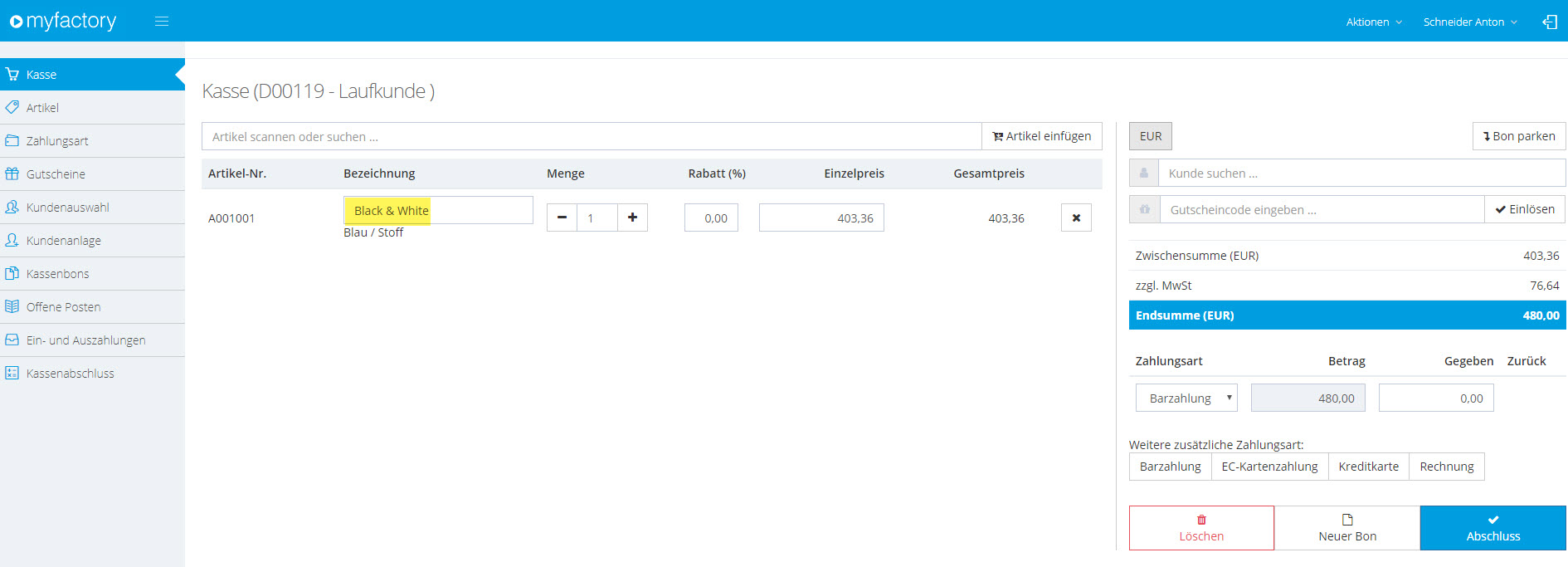Click the gift icon beside Gutscheincode field
This screenshot has width=1568, height=567.
1144,209
